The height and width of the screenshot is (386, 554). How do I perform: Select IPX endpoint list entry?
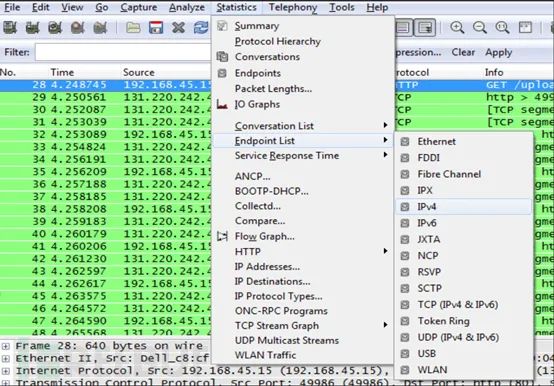[425, 190]
